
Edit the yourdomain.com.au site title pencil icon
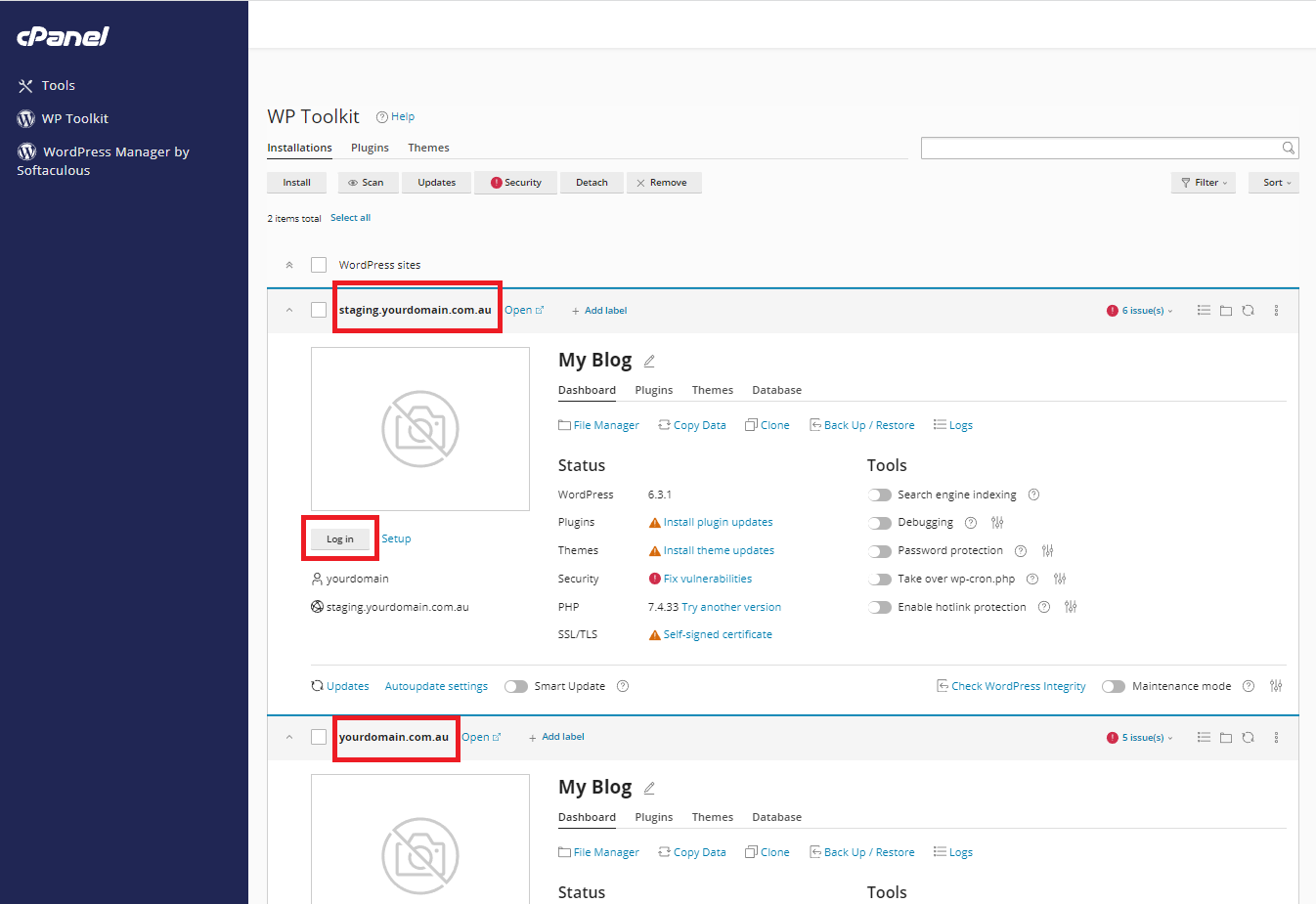point(649,788)
